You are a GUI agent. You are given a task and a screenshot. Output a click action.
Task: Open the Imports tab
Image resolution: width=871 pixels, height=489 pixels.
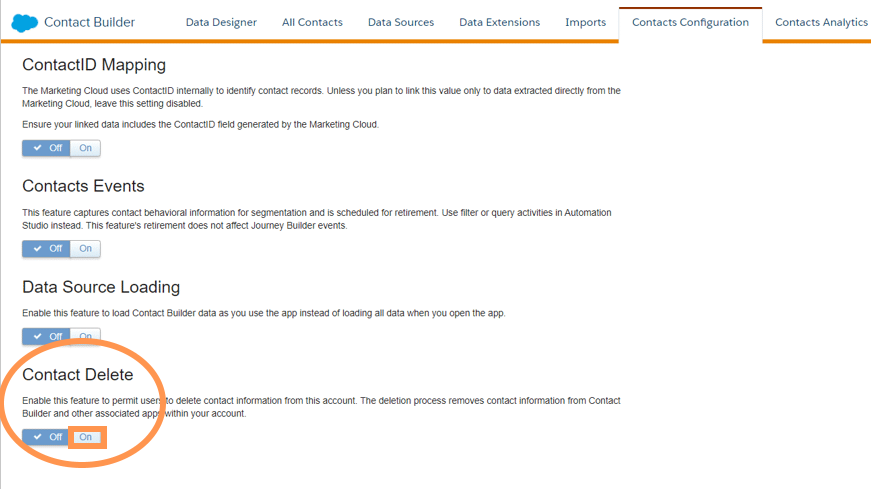[x=585, y=22]
